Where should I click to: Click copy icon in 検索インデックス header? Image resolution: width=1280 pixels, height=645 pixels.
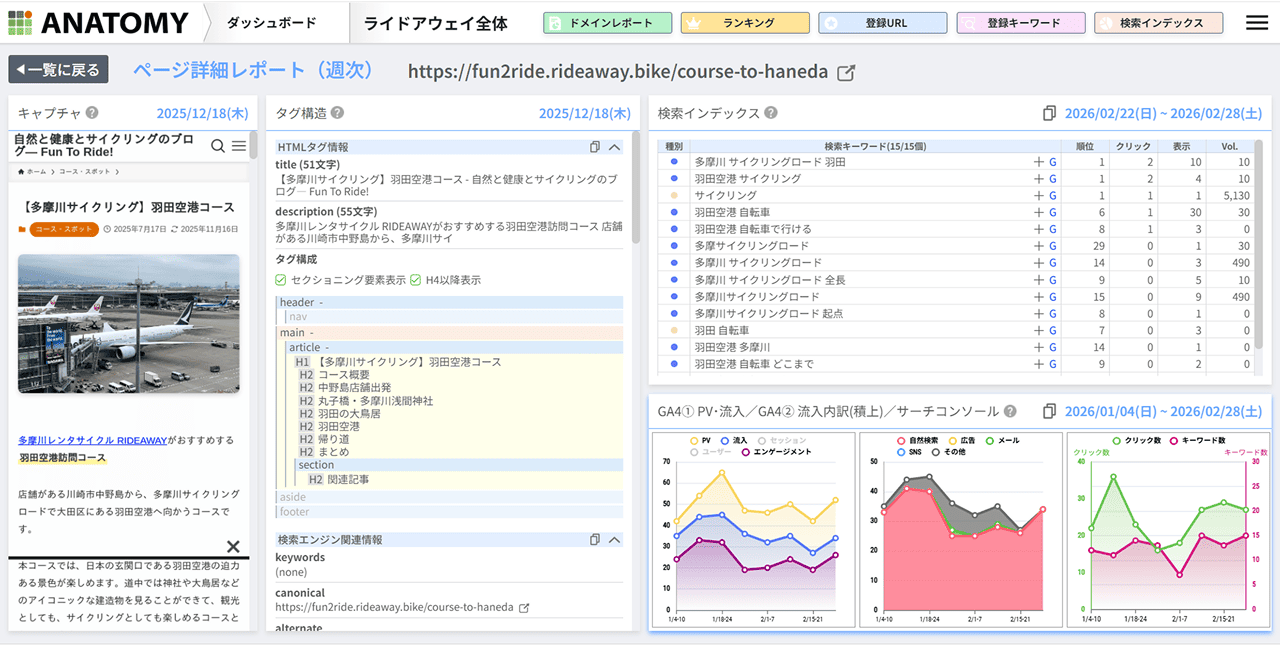pyautogui.click(x=1049, y=113)
